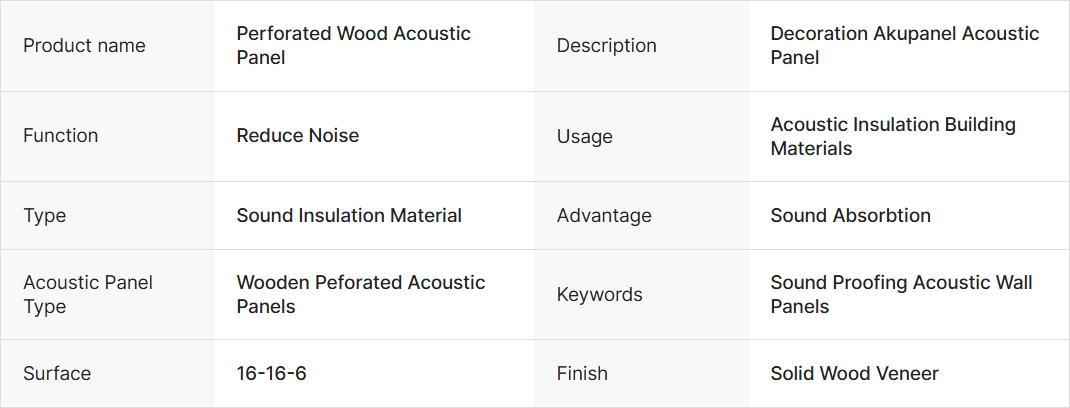The width and height of the screenshot is (1070, 408).
Task: Select the 'Reduce Noise' value
Action: (x=297, y=136)
